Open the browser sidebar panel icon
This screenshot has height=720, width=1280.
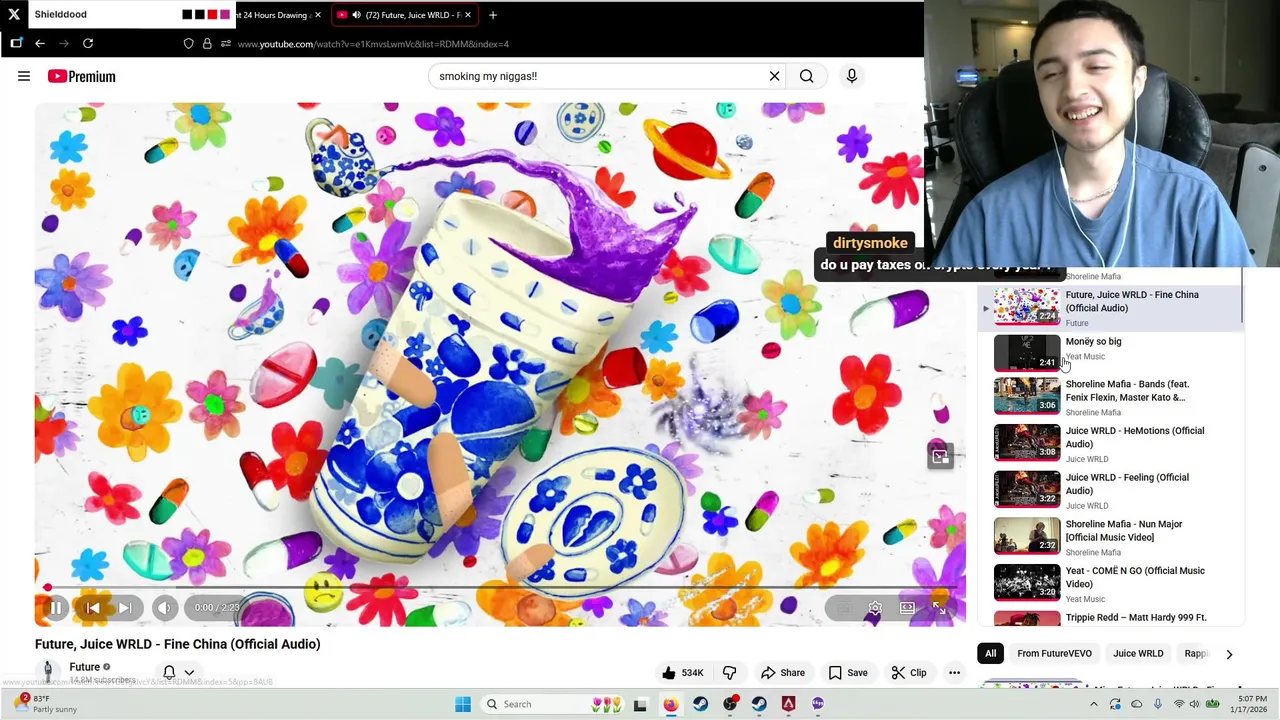pos(16,43)
